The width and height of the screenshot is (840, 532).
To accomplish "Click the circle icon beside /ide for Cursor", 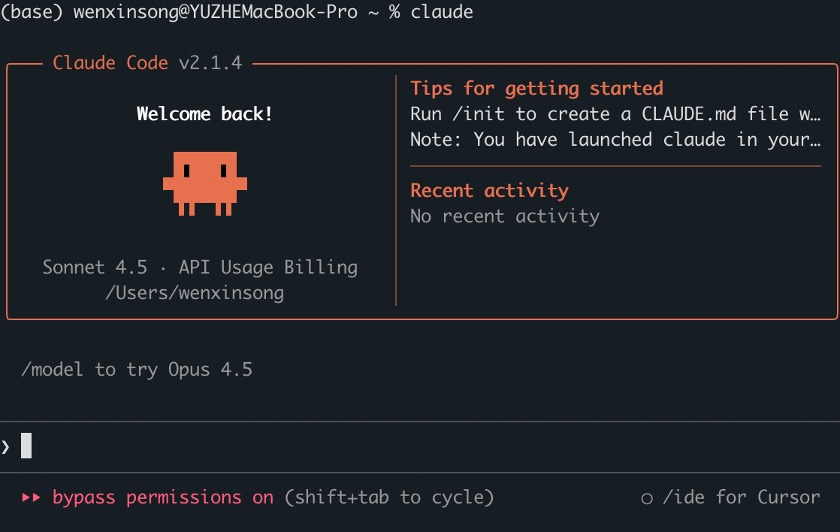I will pos(647,498).
